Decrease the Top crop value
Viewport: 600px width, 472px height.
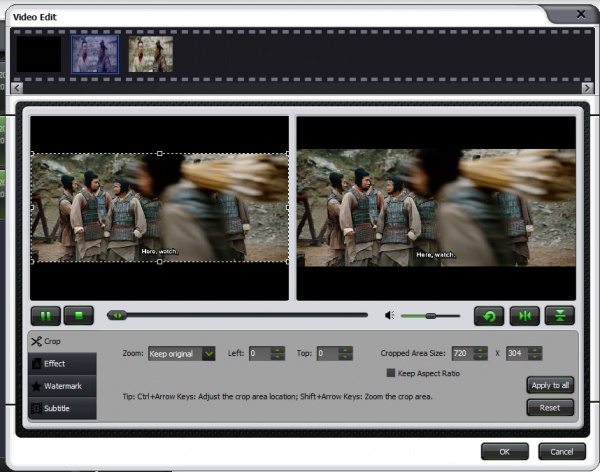click(345, 357)
